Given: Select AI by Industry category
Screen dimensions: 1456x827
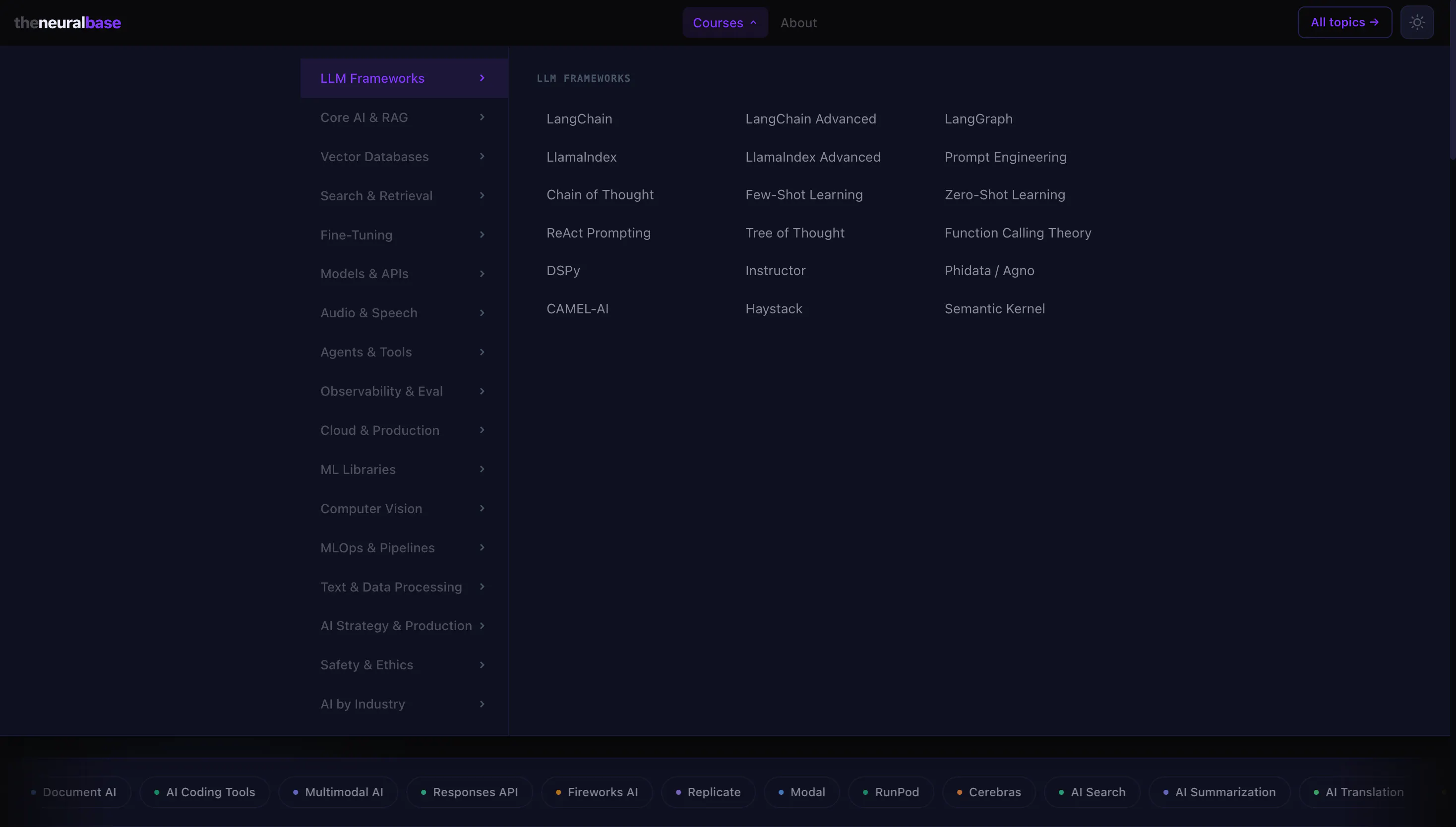Looking at the screenshot, I should tap(404, 705).
